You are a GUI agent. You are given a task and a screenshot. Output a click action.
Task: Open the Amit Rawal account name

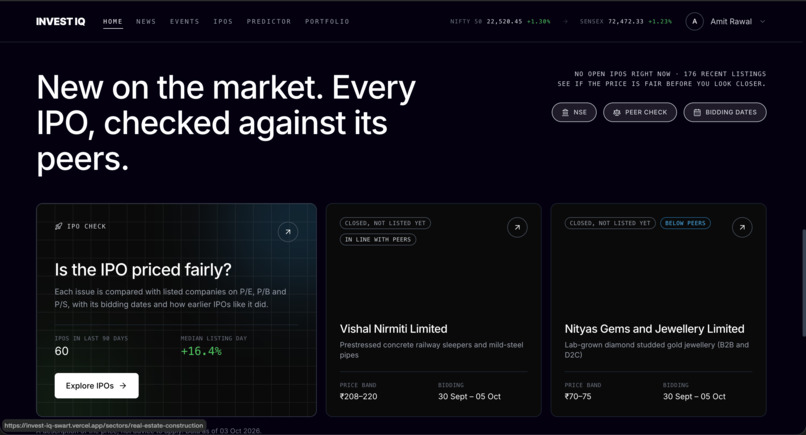pos(731,22)
